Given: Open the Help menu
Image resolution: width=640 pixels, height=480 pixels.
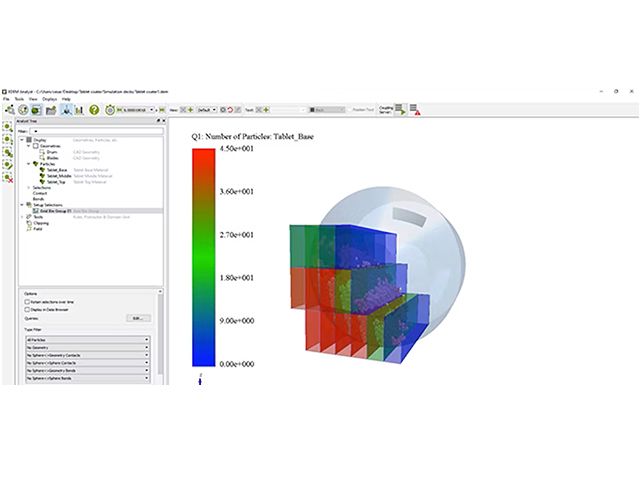Looking at the screenshot, I should pos(66,99).
